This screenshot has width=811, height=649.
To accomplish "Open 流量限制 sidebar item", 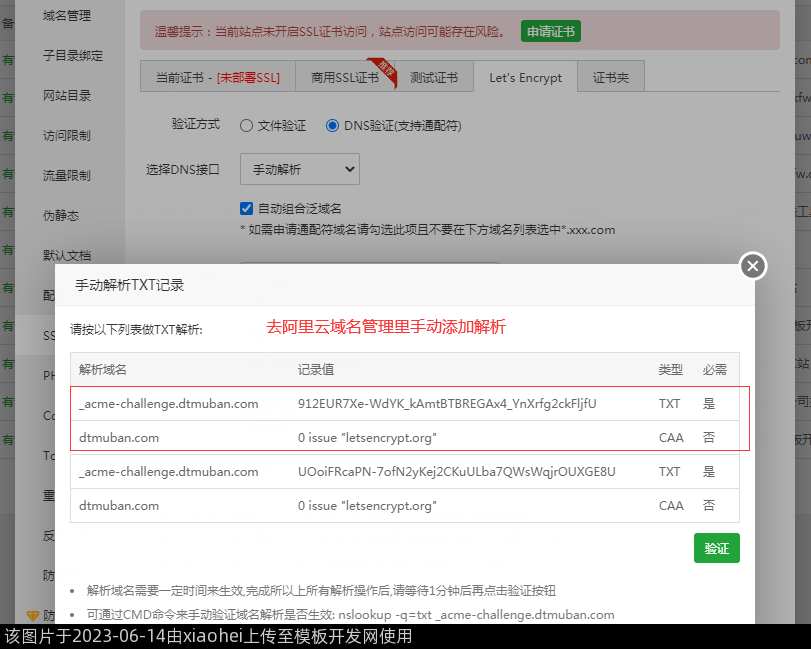I will (x=67, y=176).
